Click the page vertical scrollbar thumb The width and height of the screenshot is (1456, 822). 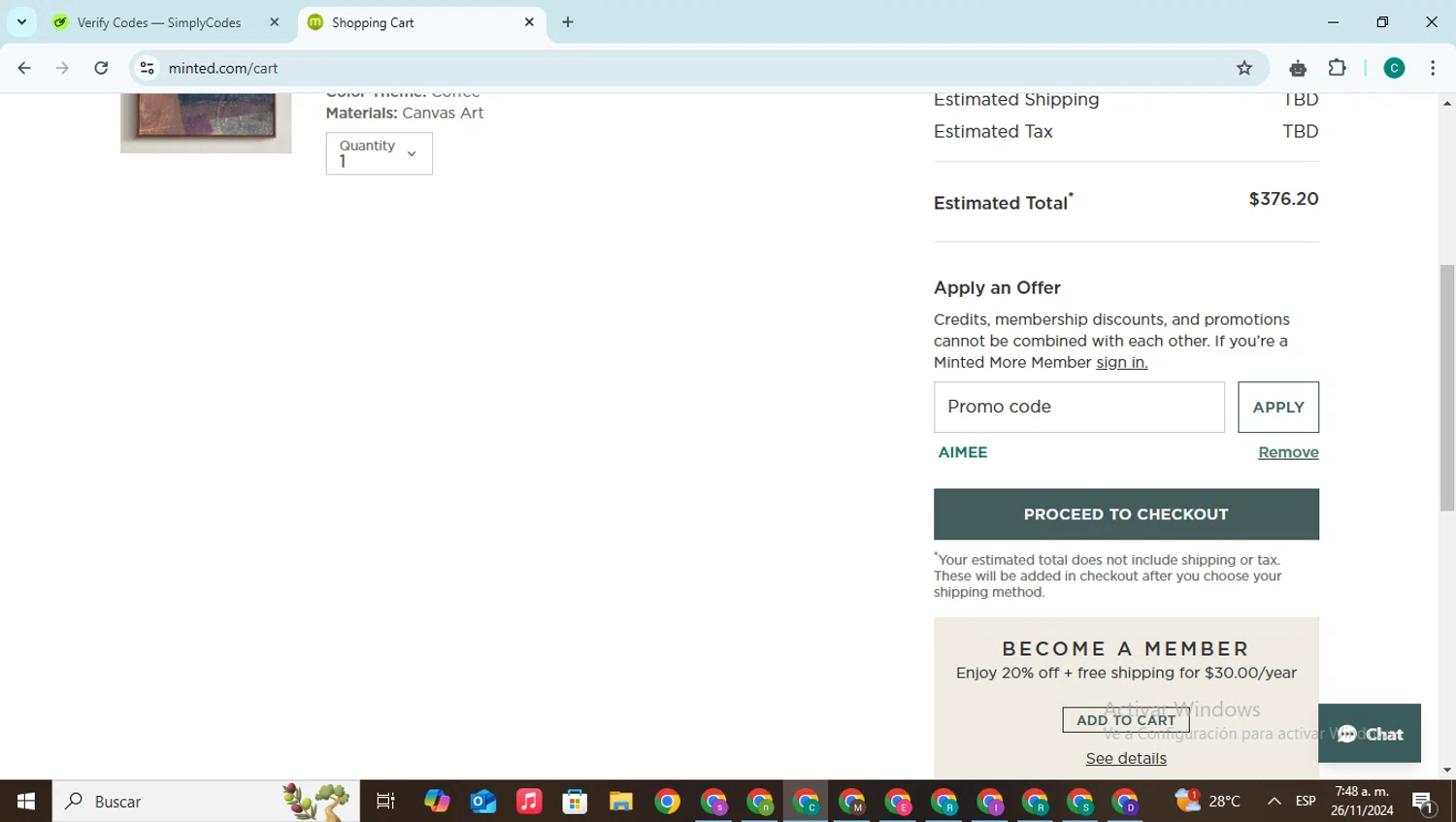[1447, 388]
